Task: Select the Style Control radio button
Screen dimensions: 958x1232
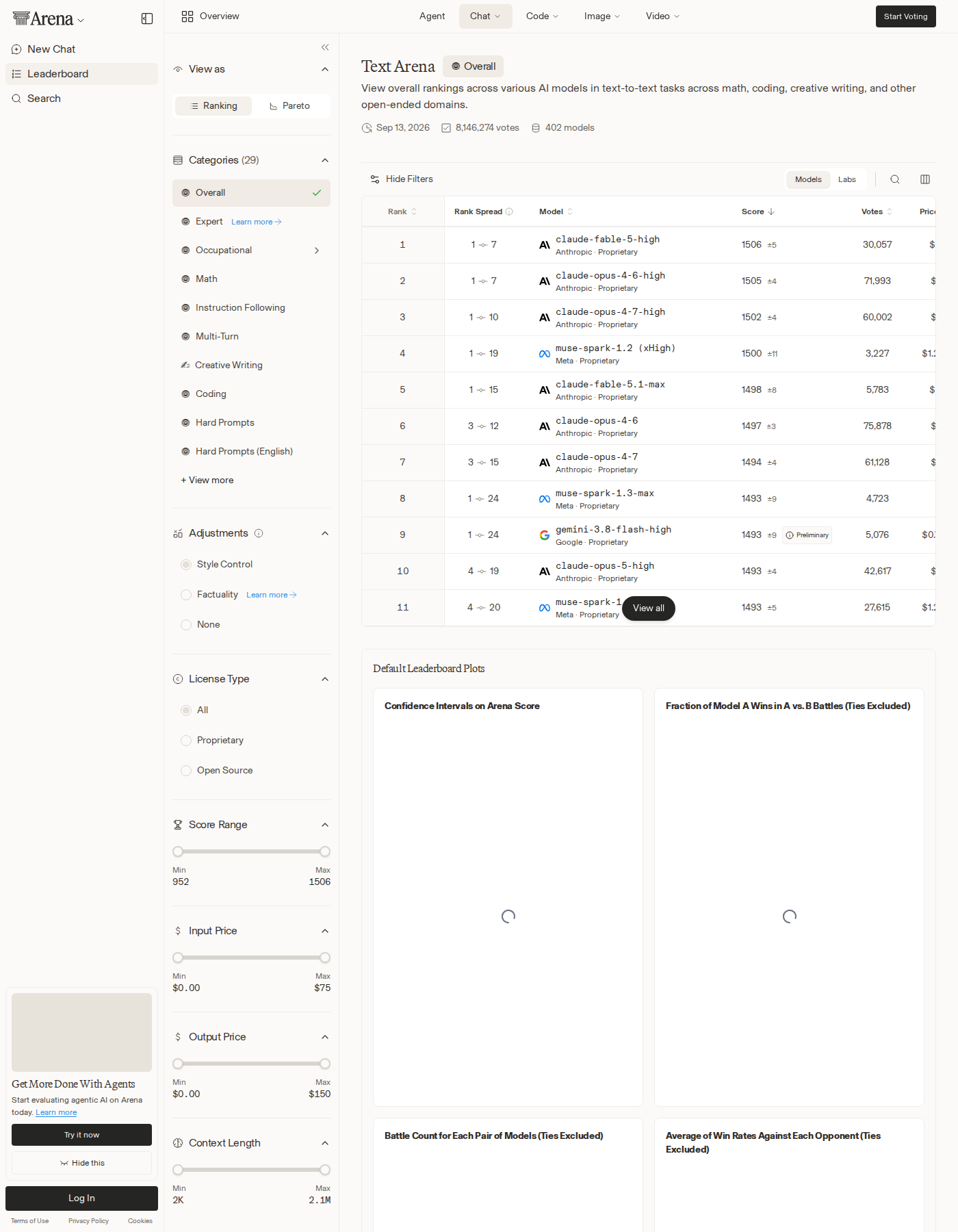Action: click(x=186, y=565)
